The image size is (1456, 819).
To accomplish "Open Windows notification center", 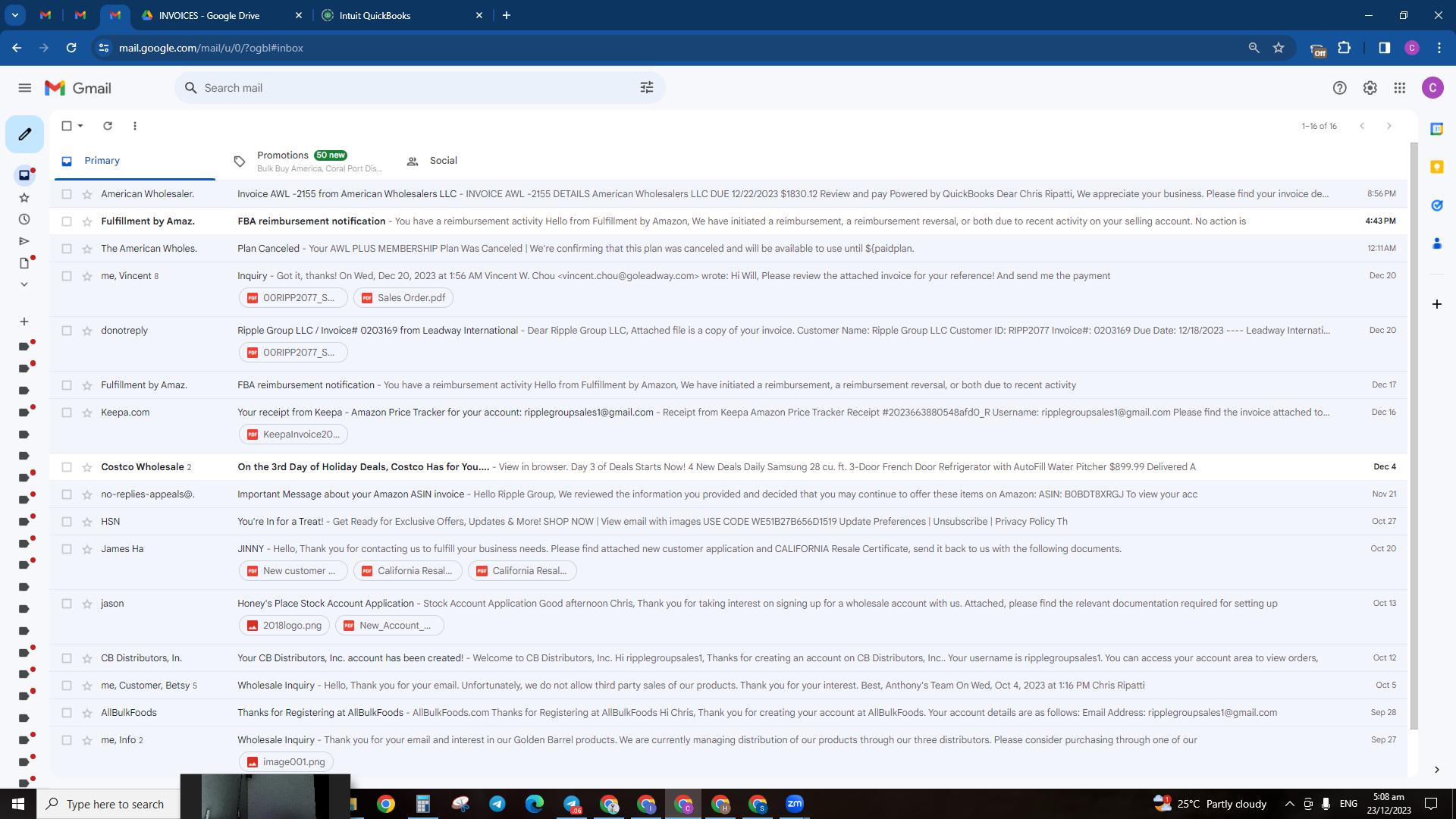I will [1431, 804].
